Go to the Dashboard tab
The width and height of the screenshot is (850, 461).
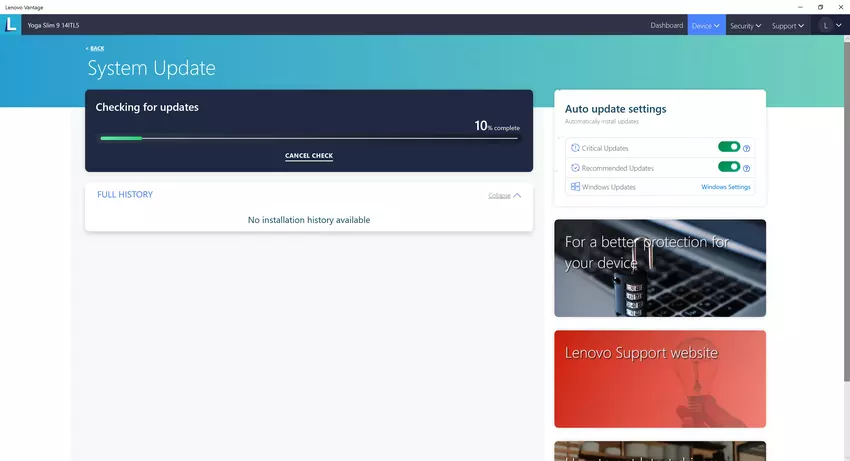(x=666, y=25)
